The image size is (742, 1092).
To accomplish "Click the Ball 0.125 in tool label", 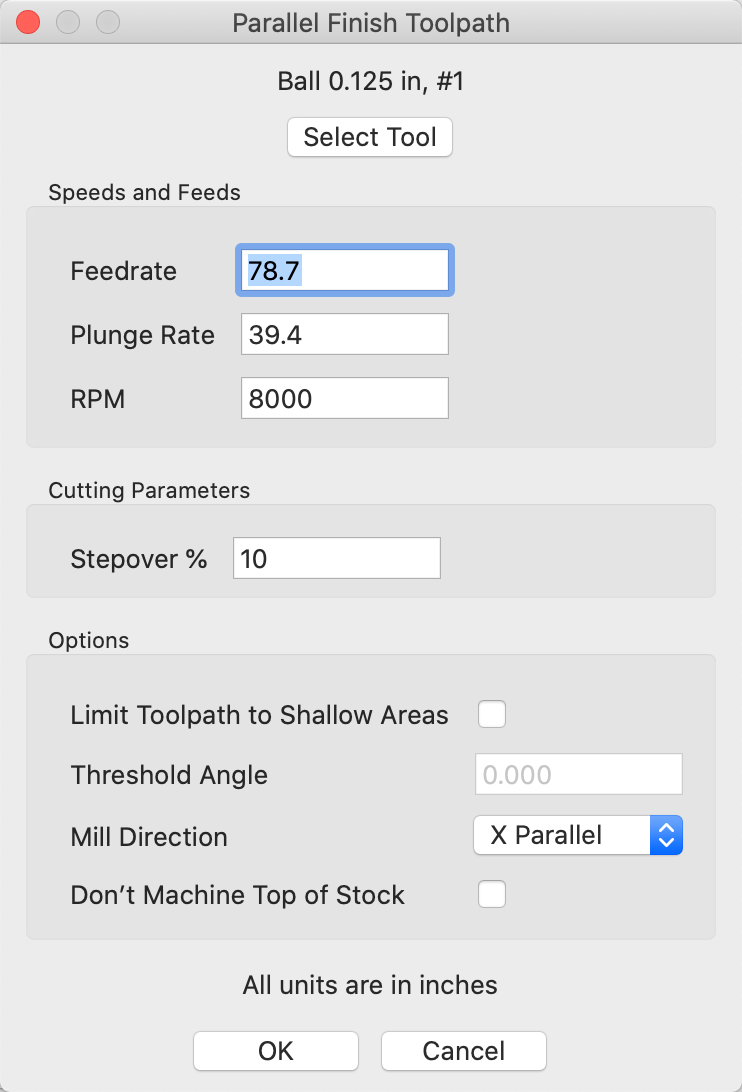I will pos(371,81).
